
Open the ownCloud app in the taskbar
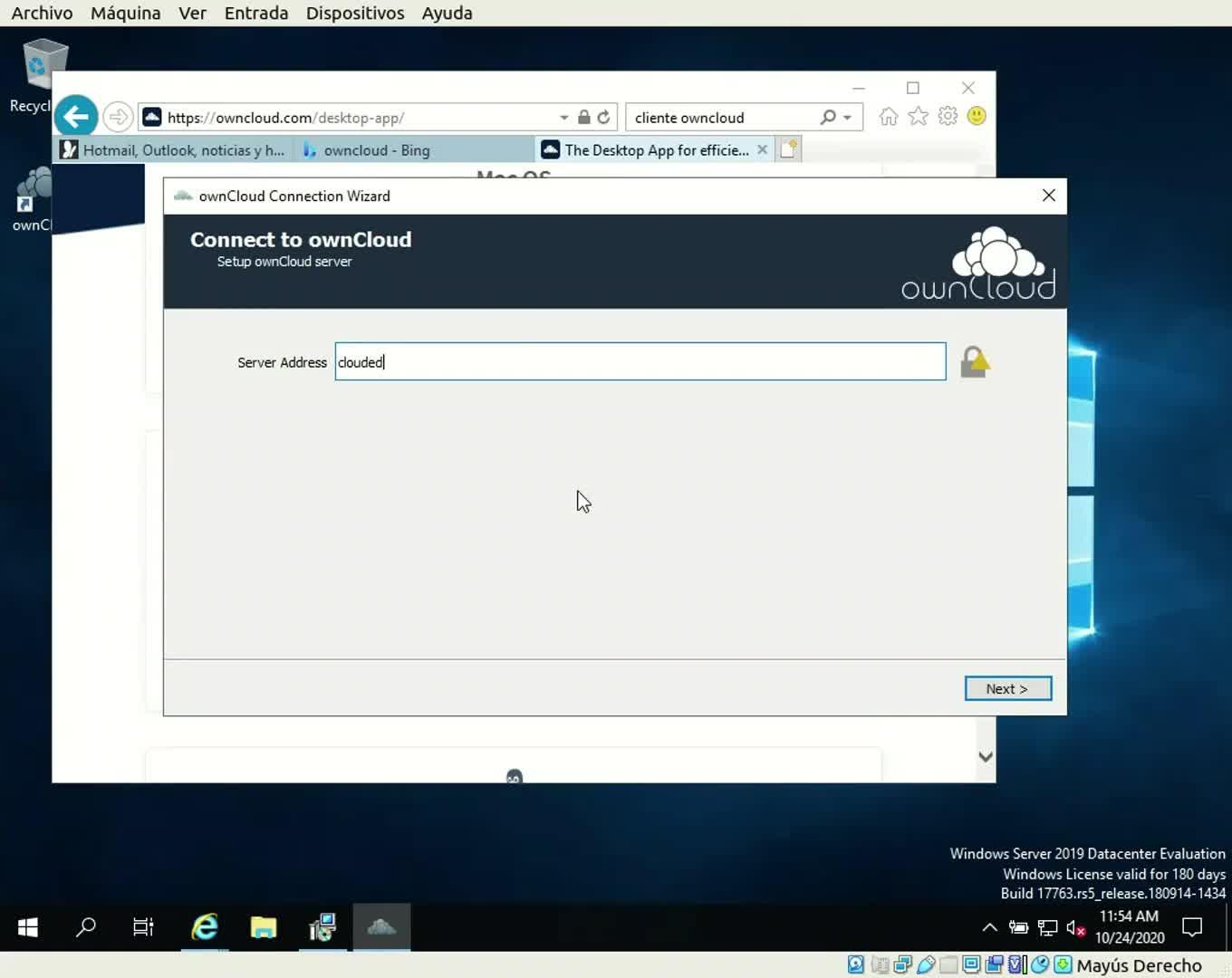coord(381,927)
